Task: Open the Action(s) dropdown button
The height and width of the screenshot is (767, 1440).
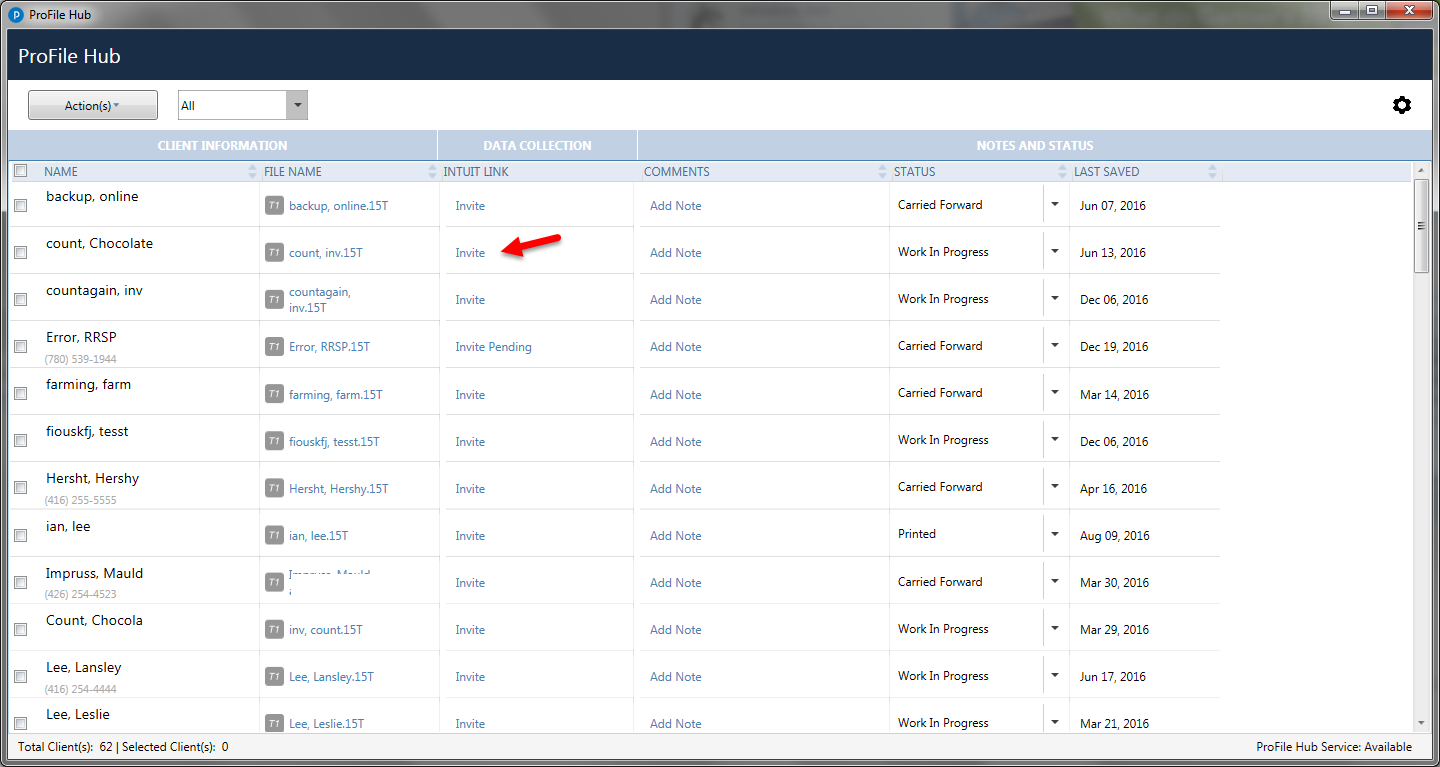Action: click(x=93, y=105)
